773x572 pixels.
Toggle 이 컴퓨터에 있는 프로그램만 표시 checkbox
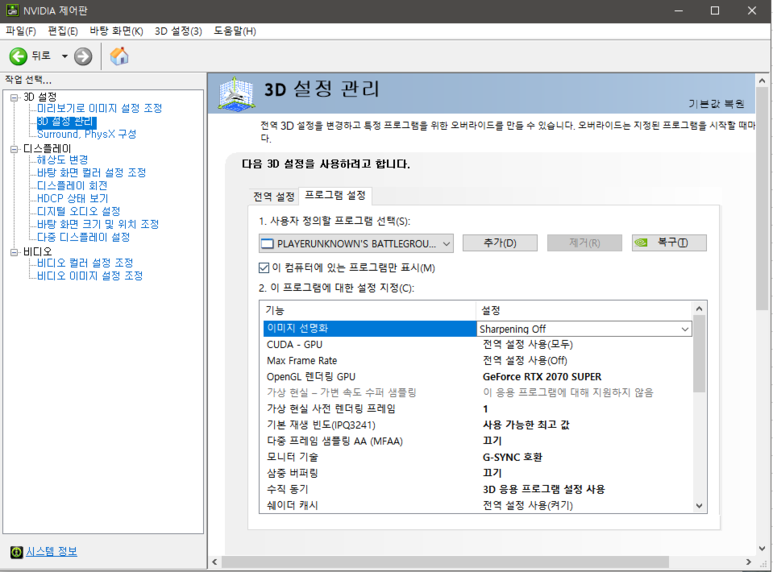coord(264,268)
